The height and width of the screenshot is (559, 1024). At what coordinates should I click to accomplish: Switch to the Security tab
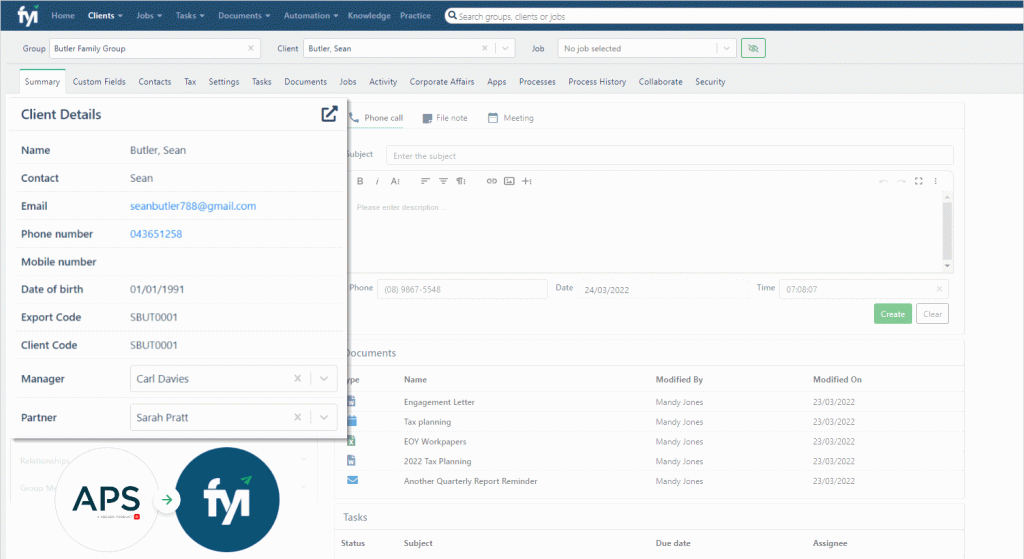[710, 82]
